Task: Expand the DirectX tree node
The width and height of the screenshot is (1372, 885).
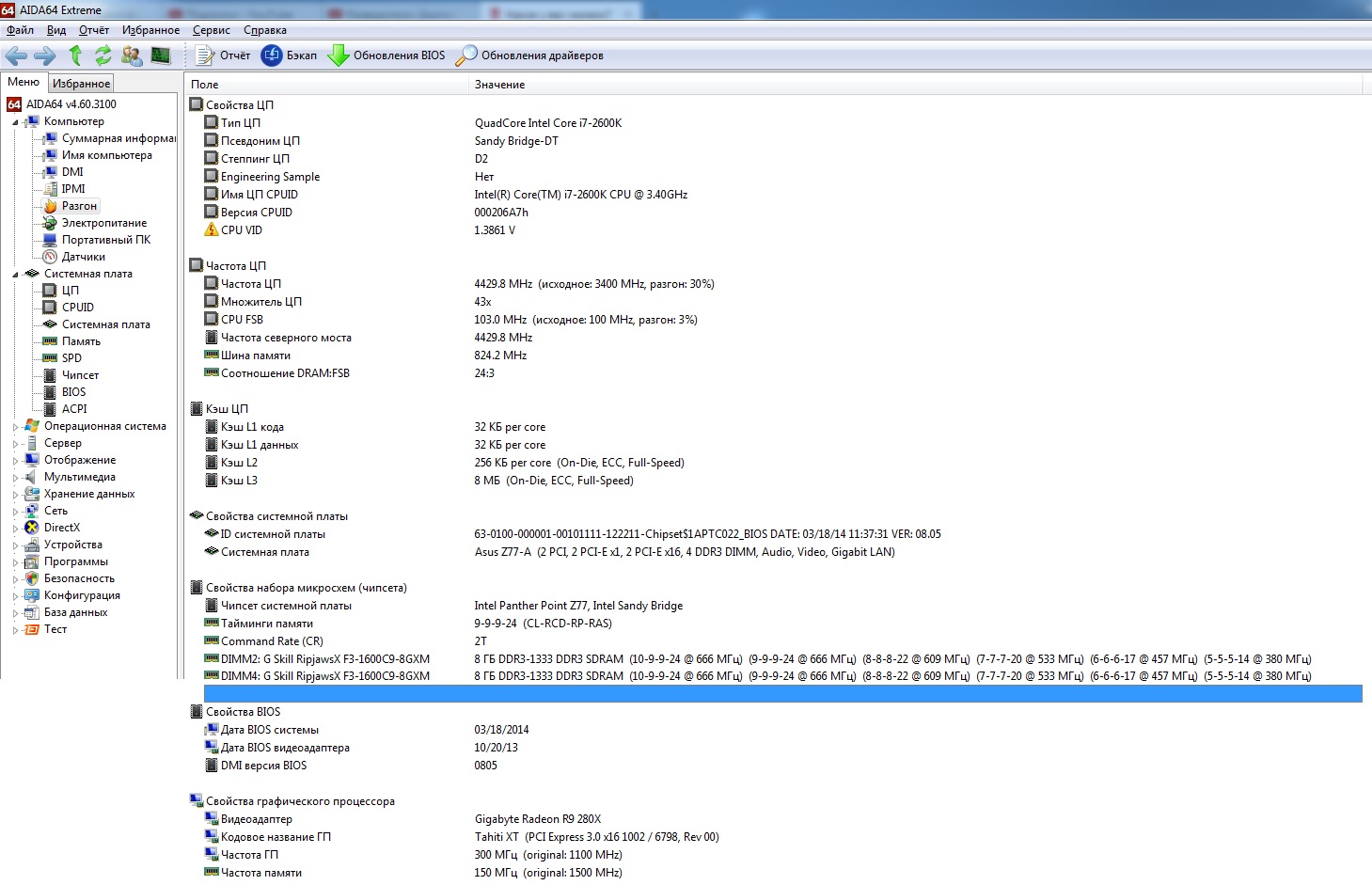Action: [15, 529]
